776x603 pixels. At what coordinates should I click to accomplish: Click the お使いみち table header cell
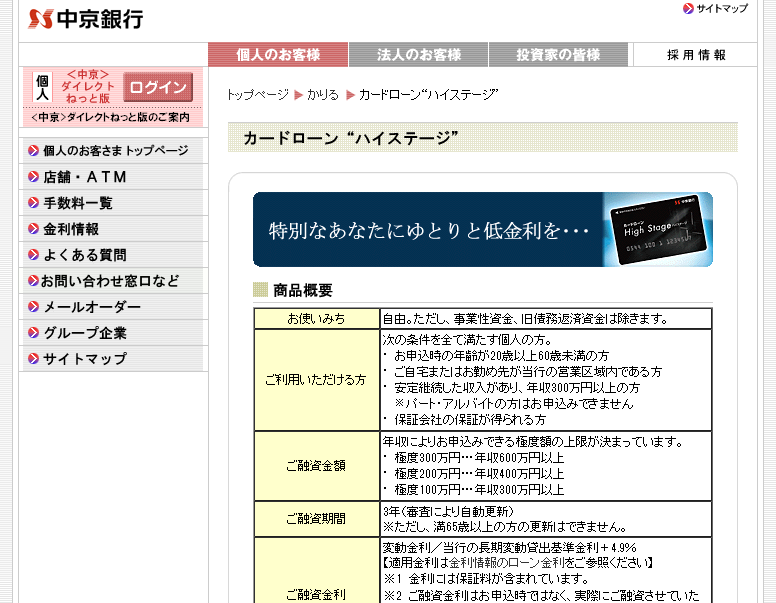click(317, 318)
